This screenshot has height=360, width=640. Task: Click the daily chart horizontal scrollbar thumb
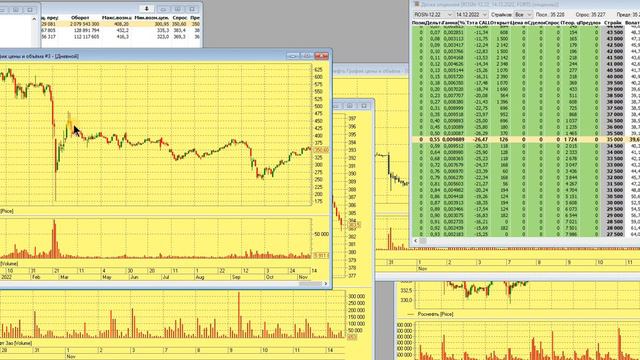click(x=311, y=283)
